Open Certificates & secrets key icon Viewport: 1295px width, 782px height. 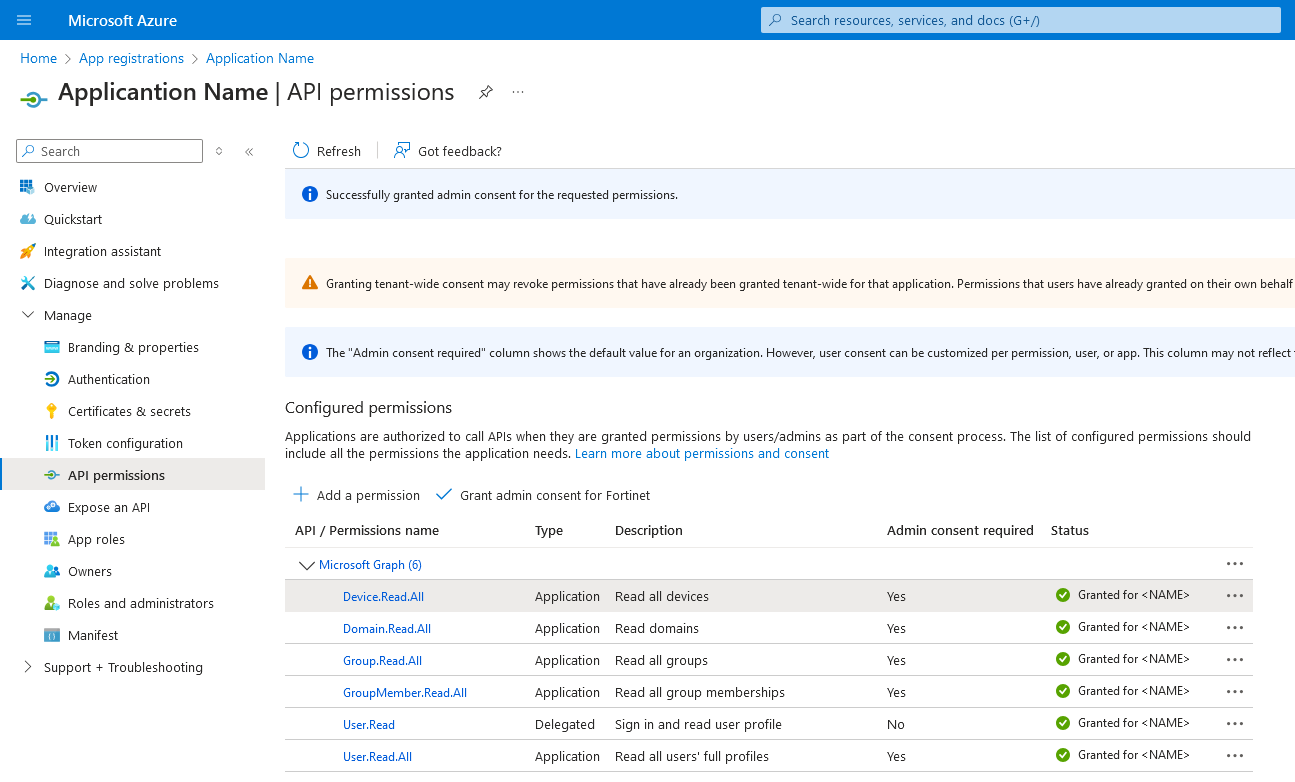[52, 411]
